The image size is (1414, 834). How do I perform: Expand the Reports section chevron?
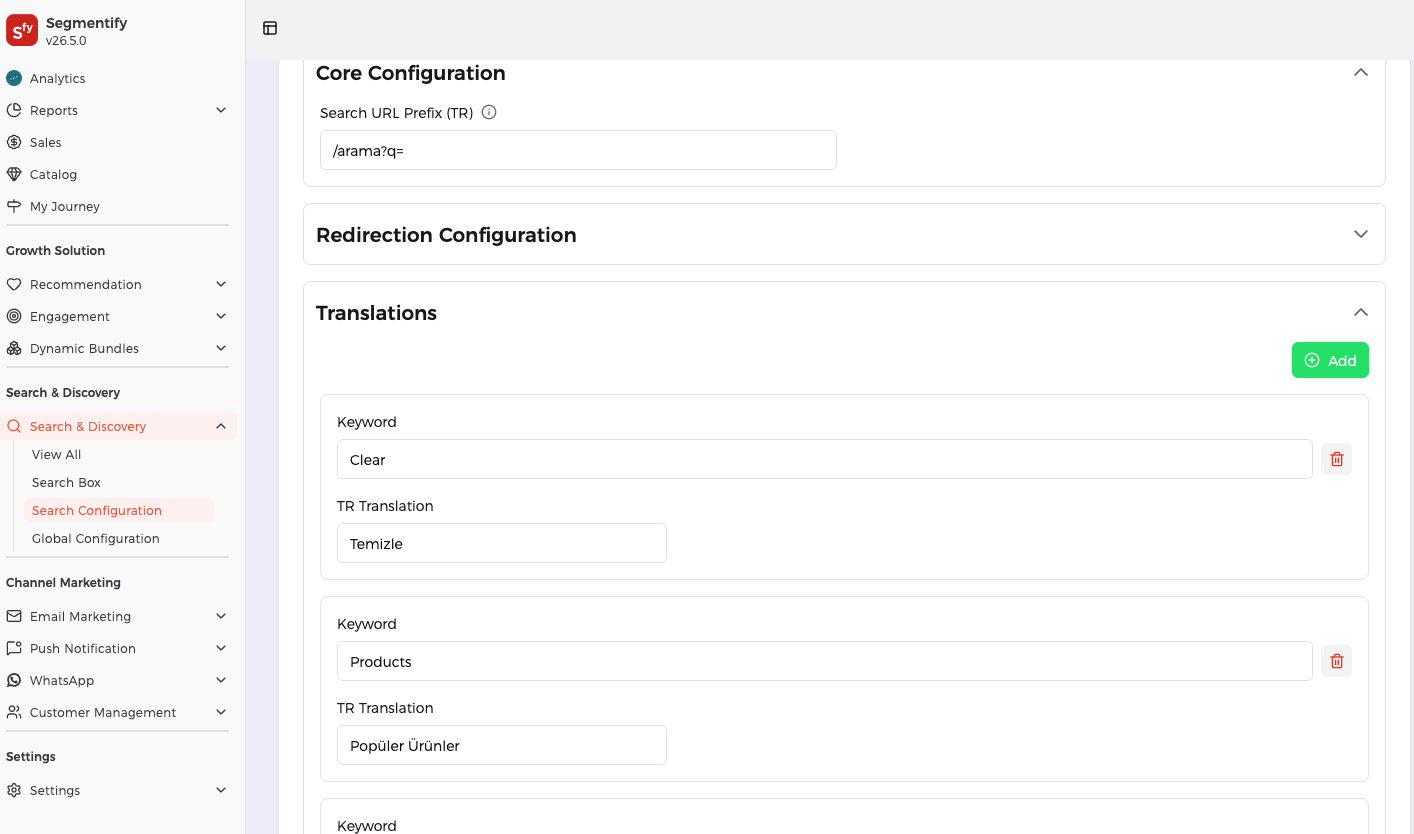[x=221, y=110]
